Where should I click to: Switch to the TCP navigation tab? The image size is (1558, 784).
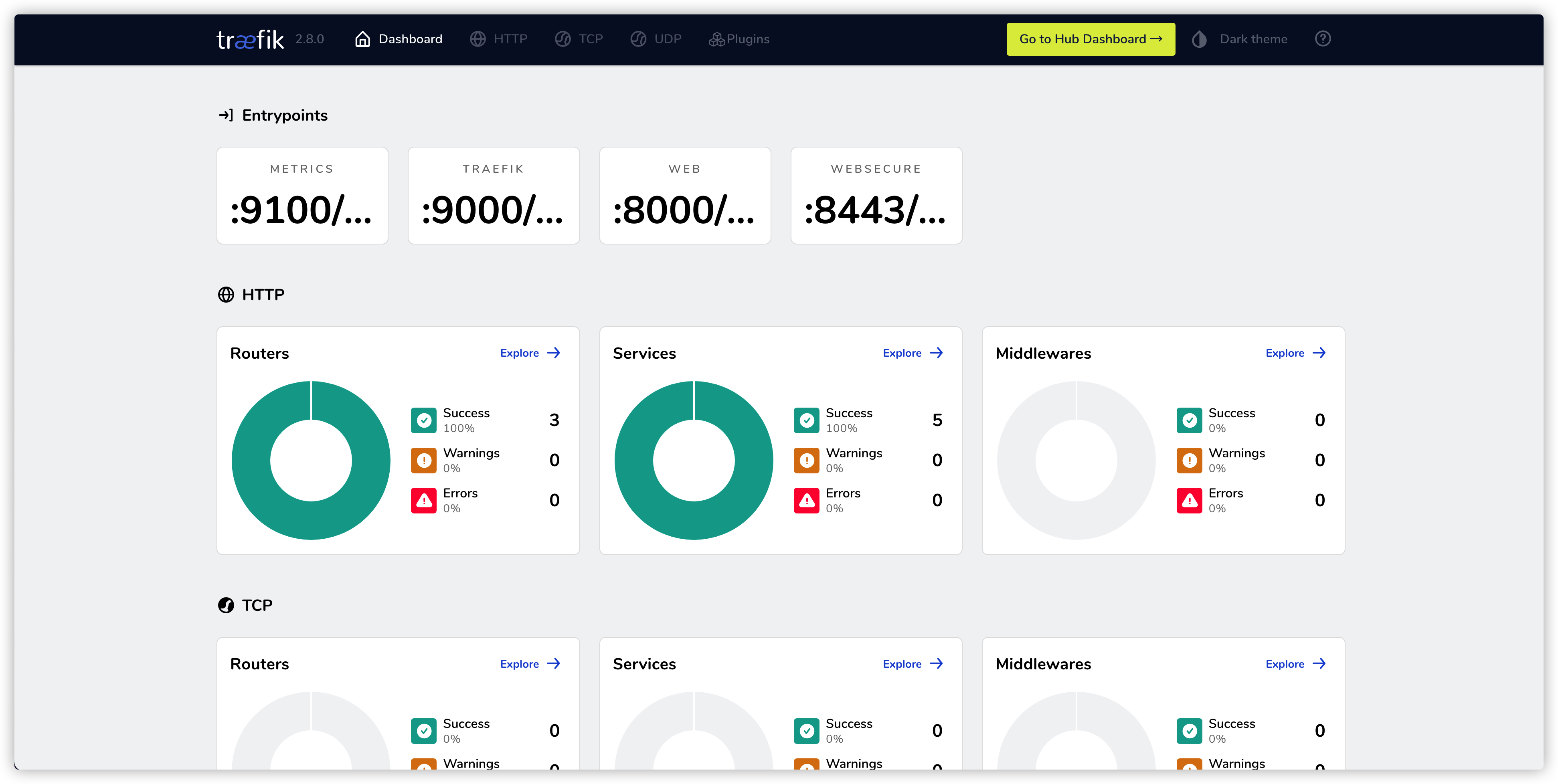click(579, 39)
